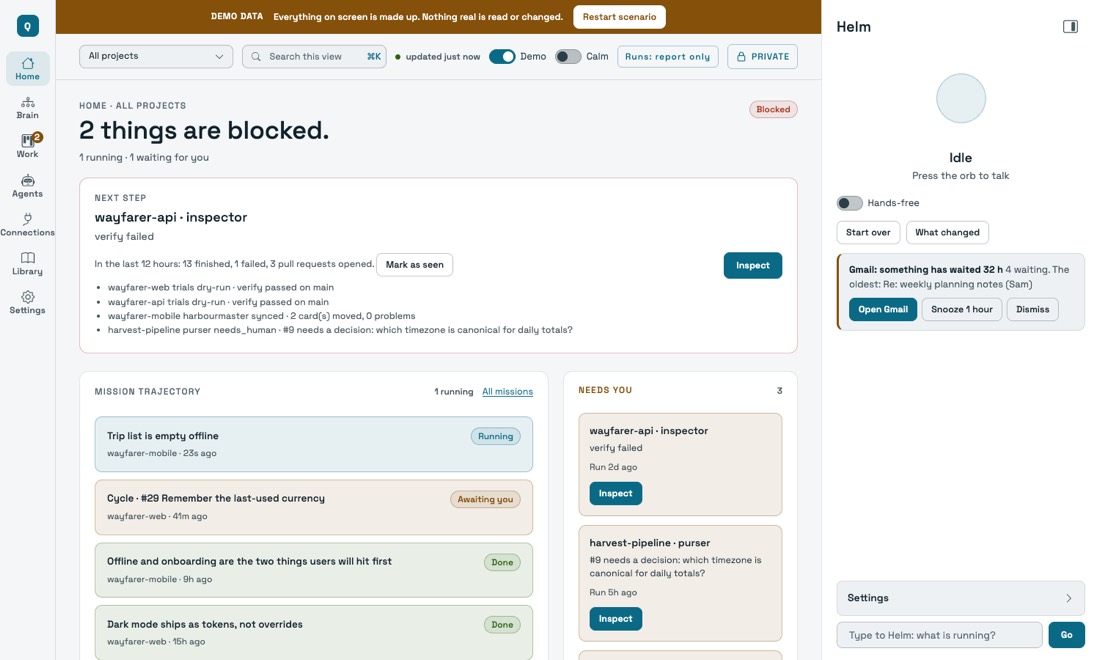Click the Blocked status badge

tap(773, 109)
